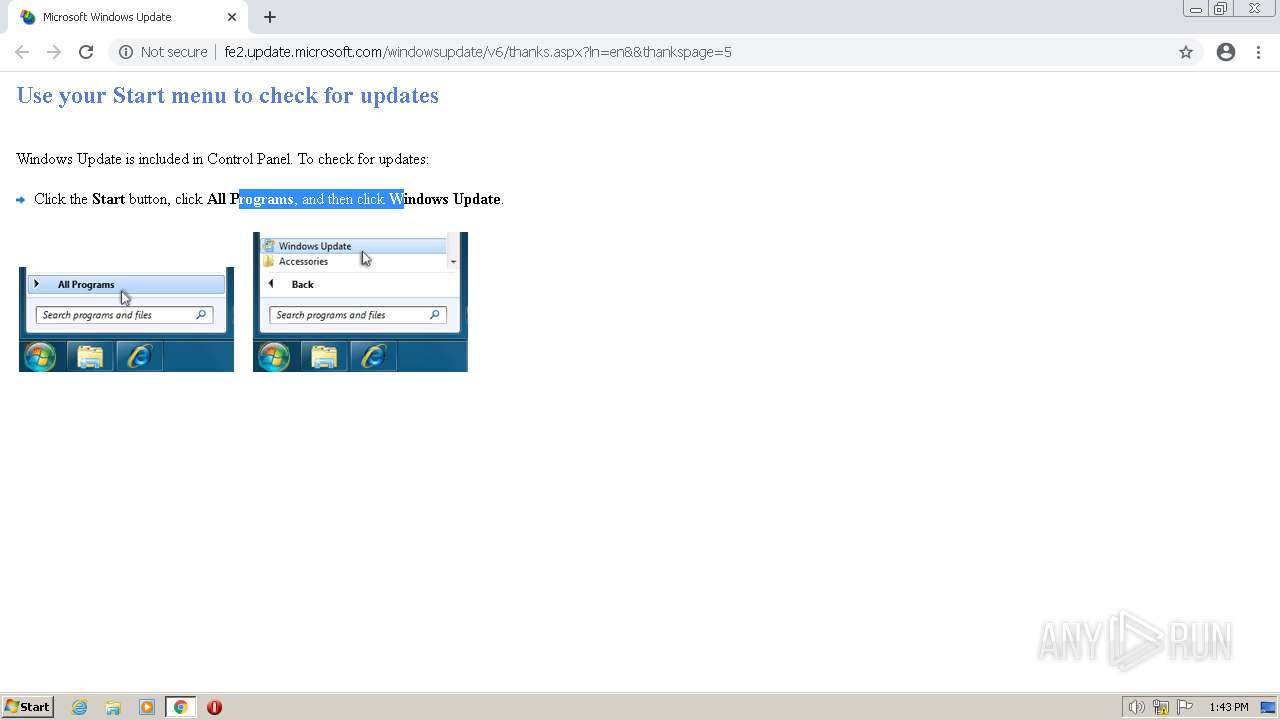Open the Windows Start button

click(x=27, y=707)
